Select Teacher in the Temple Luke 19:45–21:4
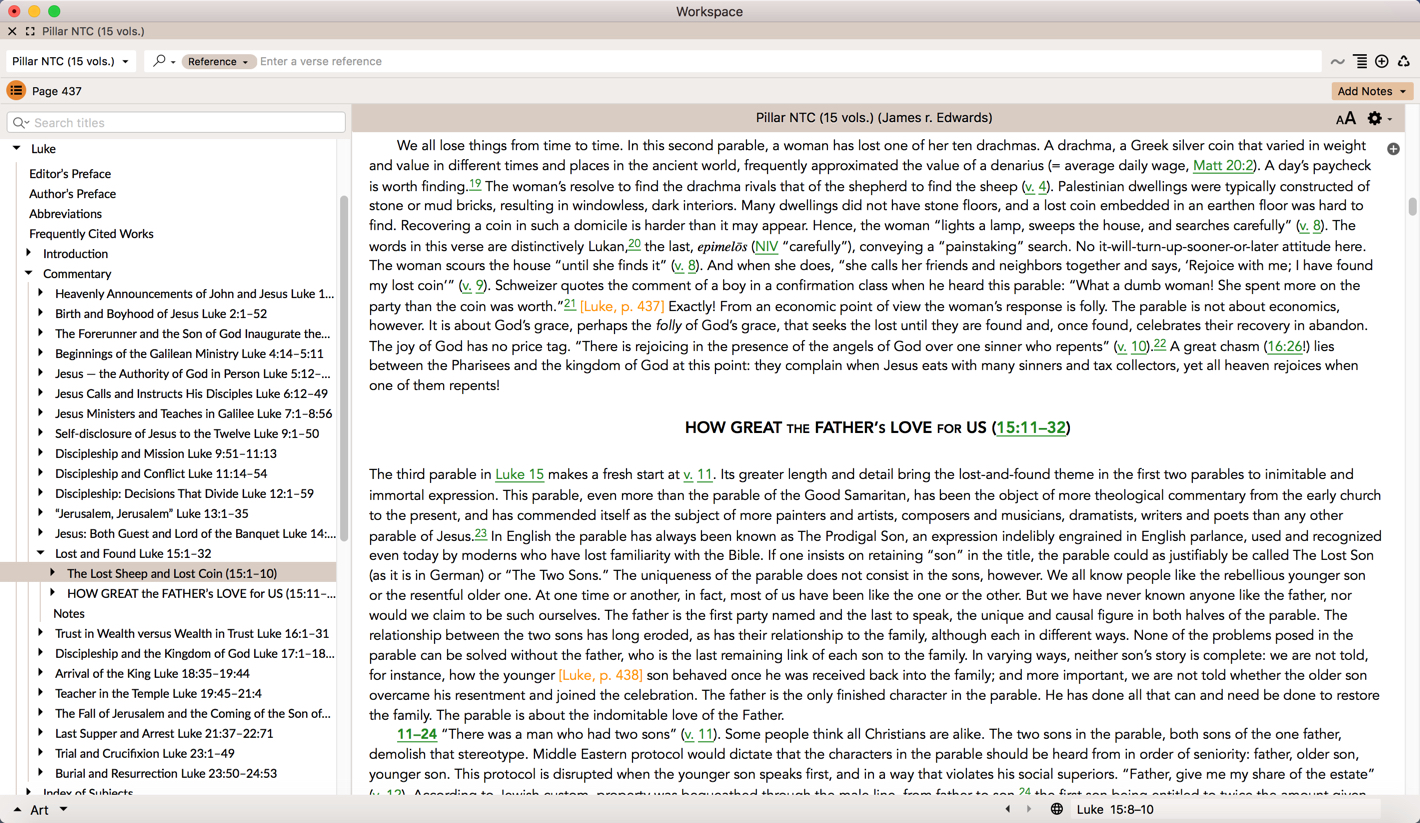Screen dimensions: 1420x823 click(x=158, y=694)
